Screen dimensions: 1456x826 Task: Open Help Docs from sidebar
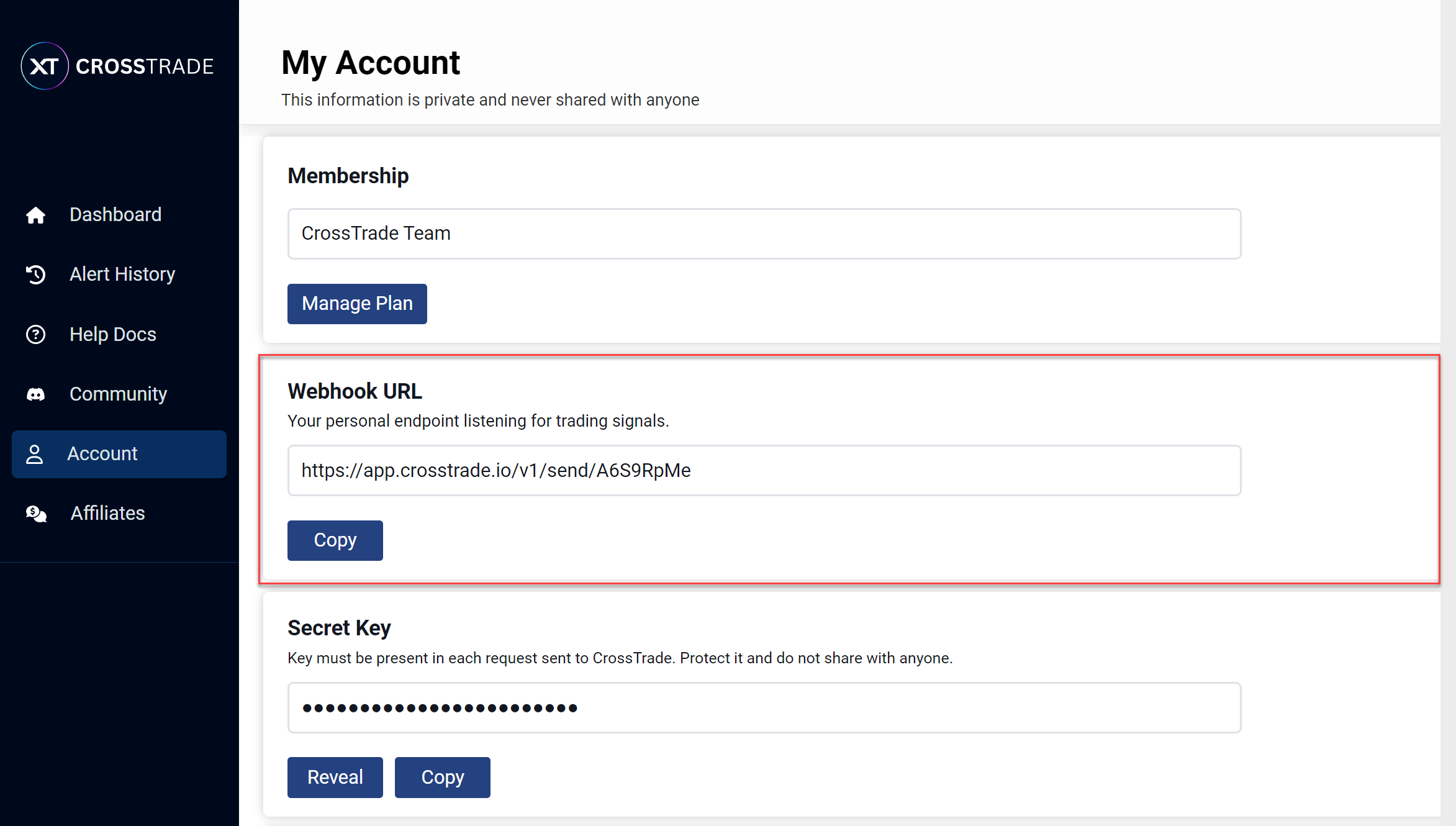(112, 334)
